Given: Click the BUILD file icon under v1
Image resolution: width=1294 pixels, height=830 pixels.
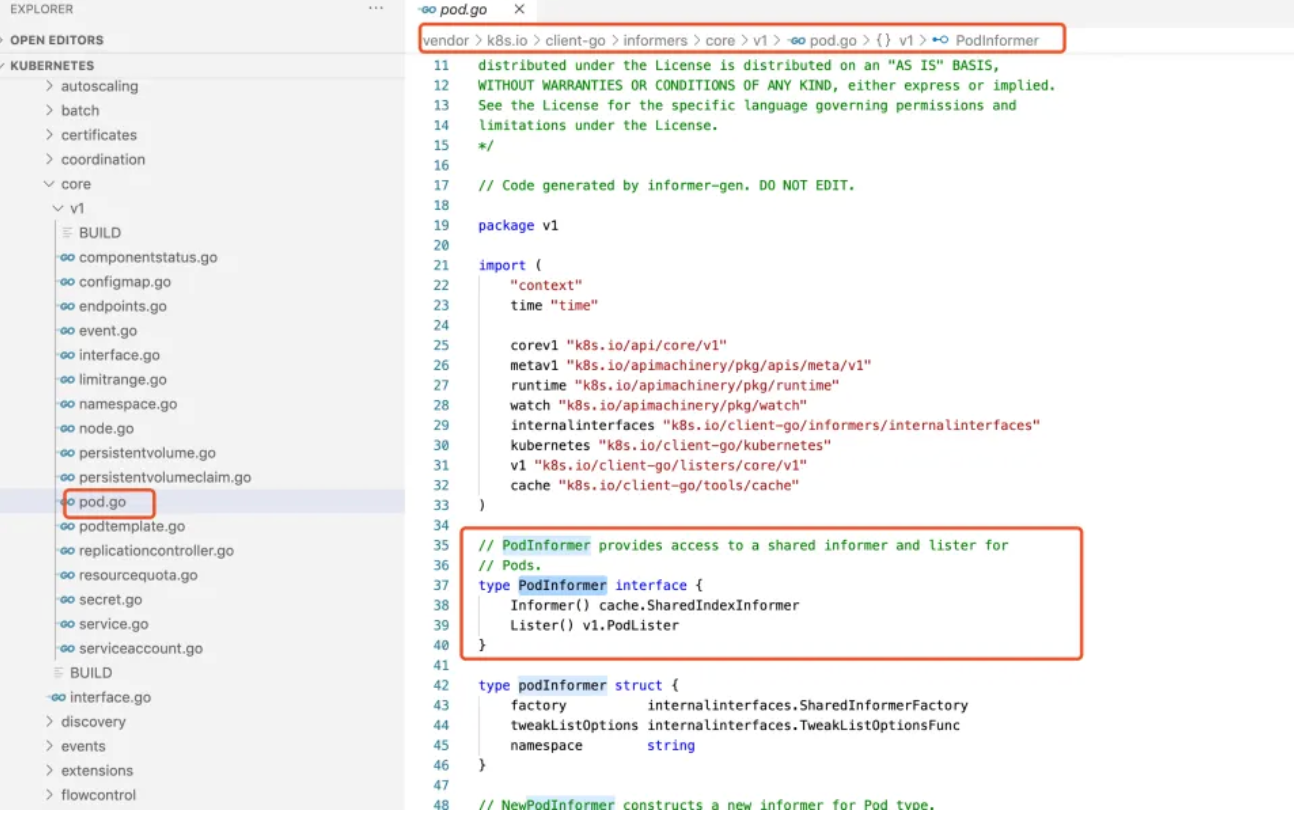Looking at the screenshot, I should [x=68, y=233].
